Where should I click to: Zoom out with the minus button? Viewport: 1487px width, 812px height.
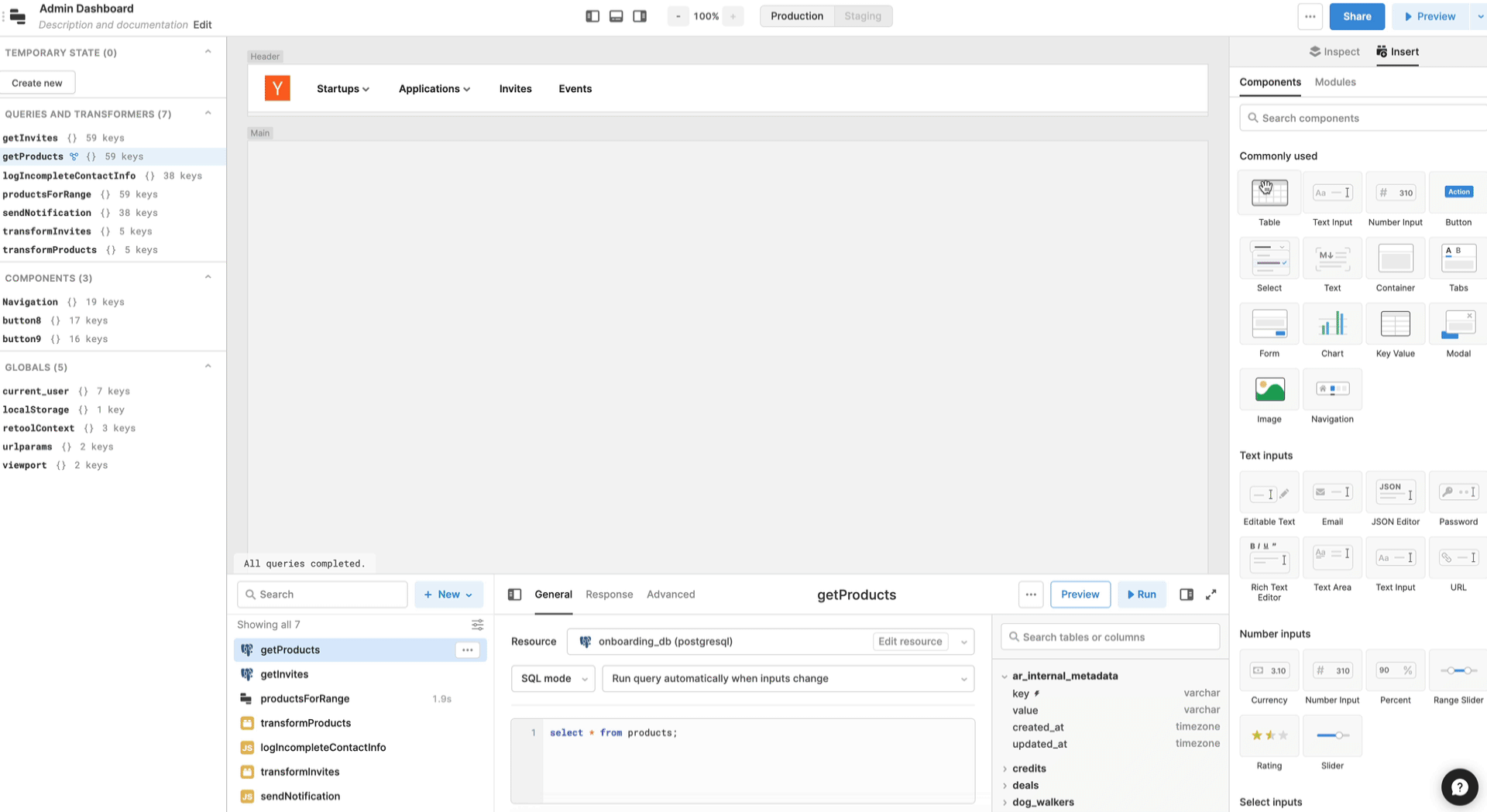(x=678, y=16)
